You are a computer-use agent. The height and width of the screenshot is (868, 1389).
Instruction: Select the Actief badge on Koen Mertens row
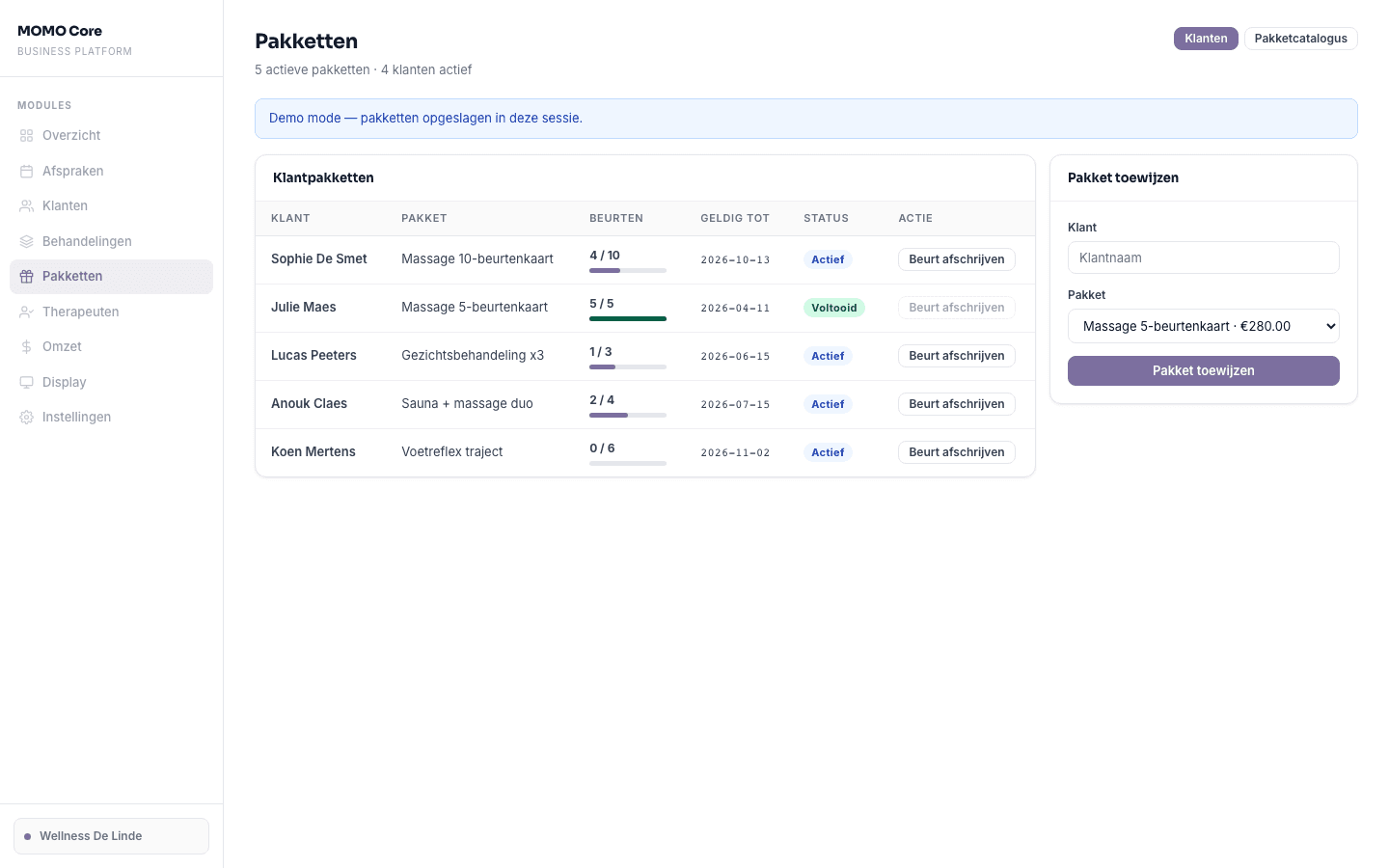[828, 452]
